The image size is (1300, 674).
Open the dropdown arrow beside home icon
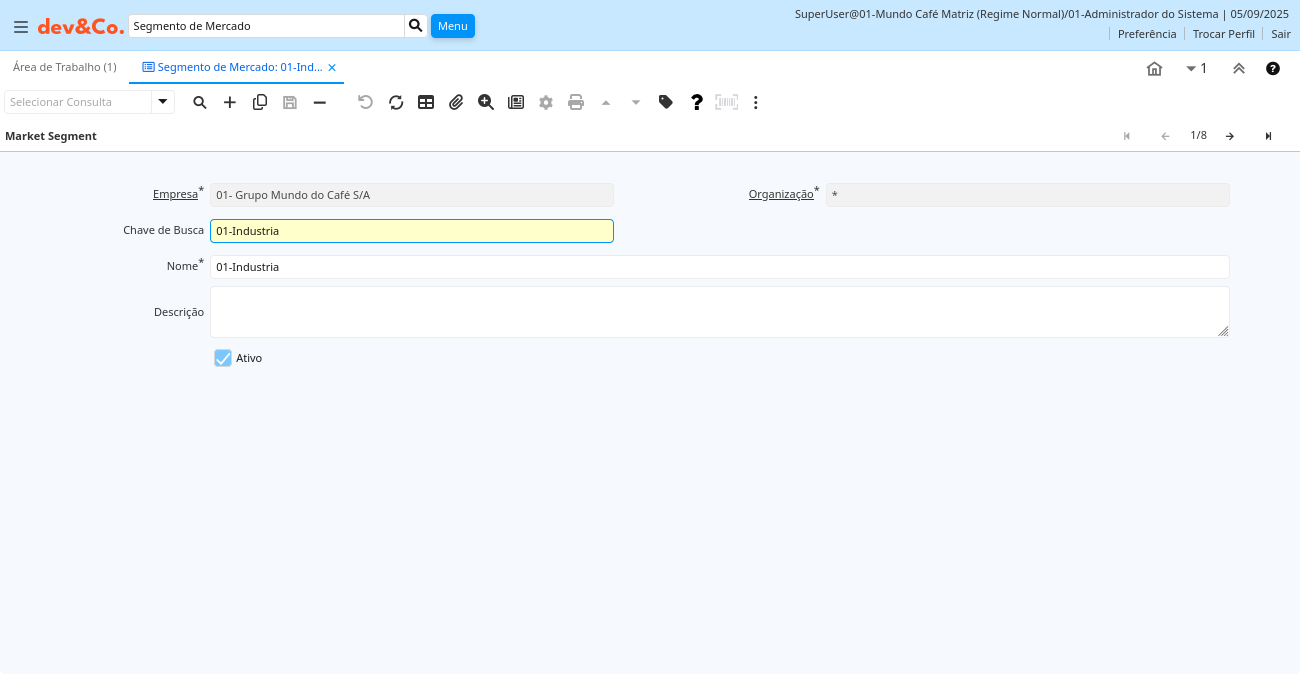click(x=1191, y=69)
